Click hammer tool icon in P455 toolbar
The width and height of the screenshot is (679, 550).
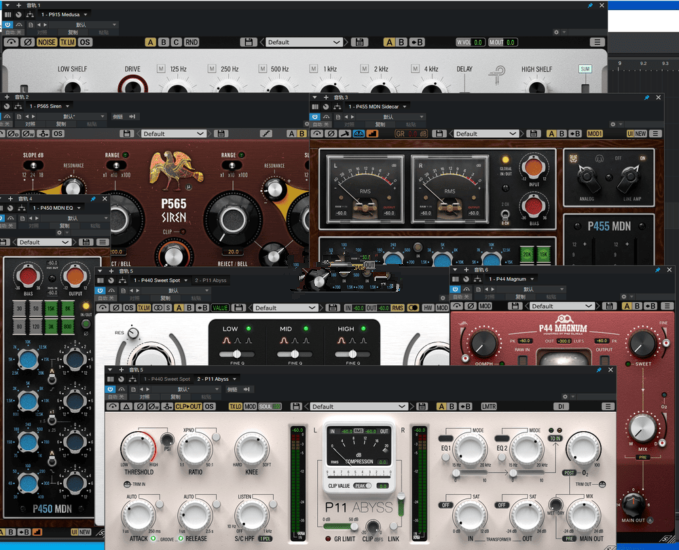point(345,134)
